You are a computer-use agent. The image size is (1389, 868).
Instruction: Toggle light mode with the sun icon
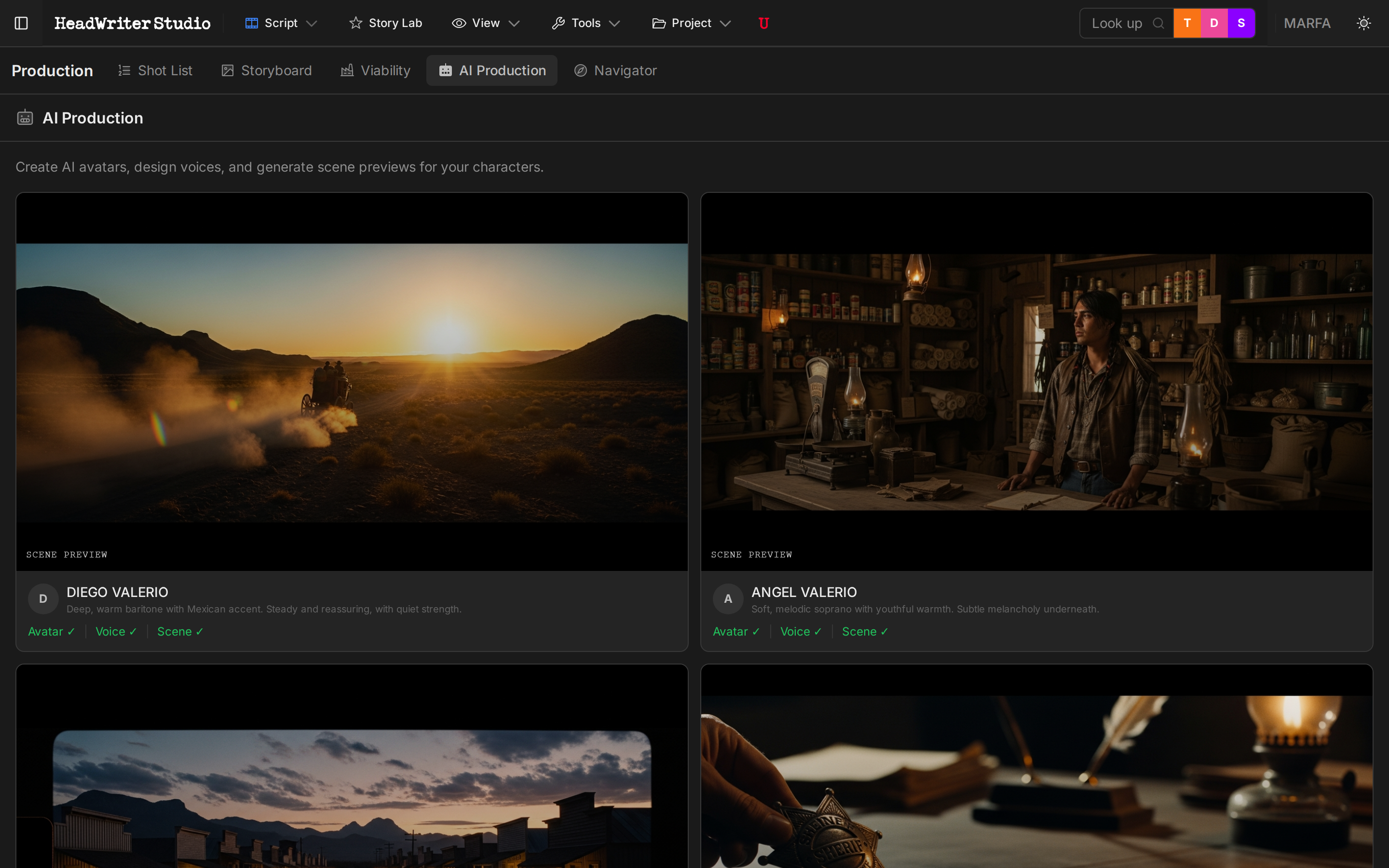tap(1364, 23)
